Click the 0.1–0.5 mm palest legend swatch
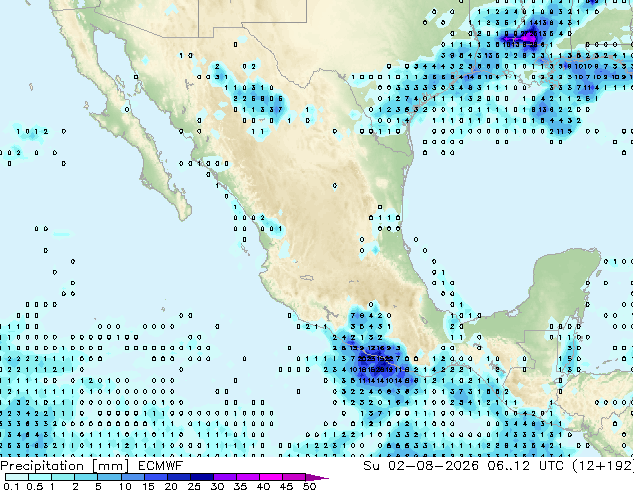 coord(17,477)
